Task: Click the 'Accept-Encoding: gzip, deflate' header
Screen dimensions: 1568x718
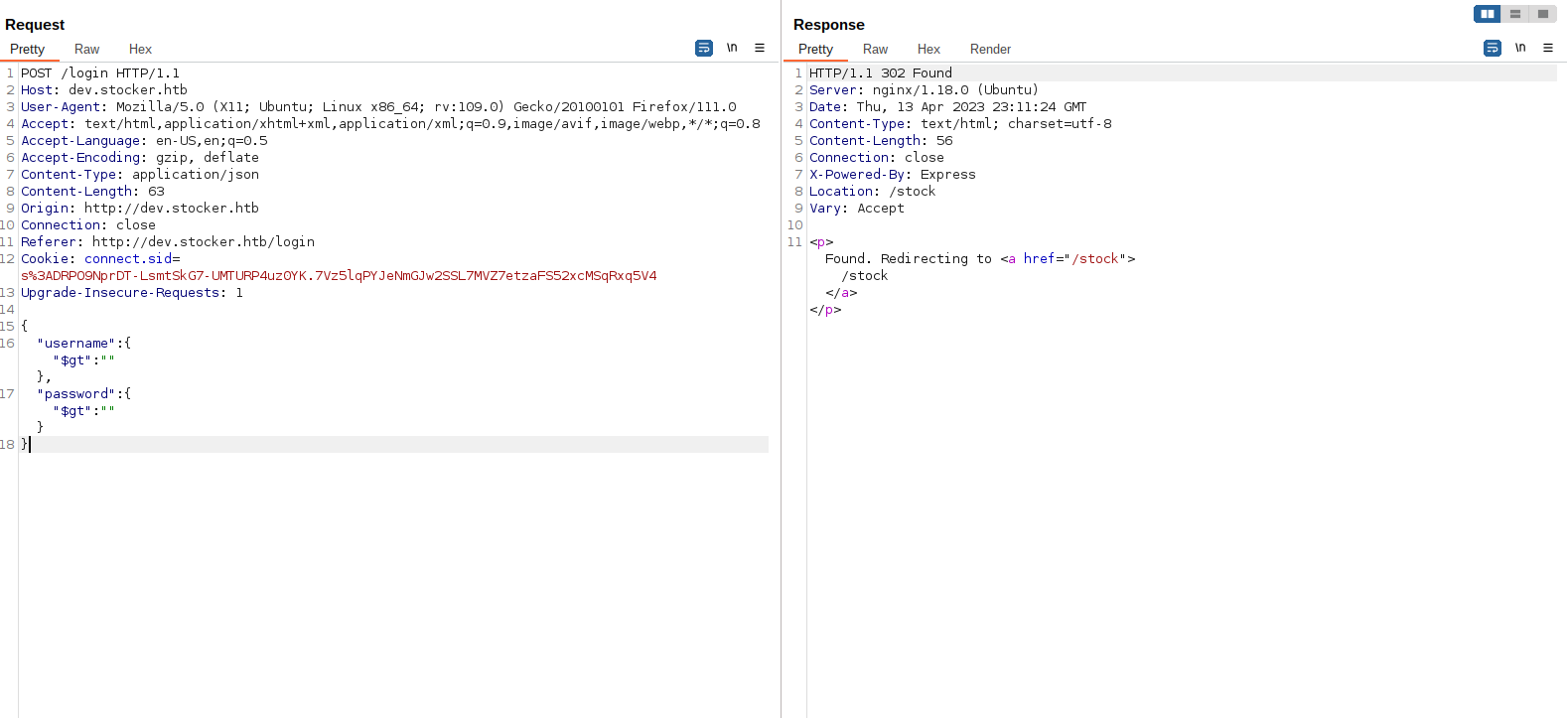Action: click(x=140, y=157)
